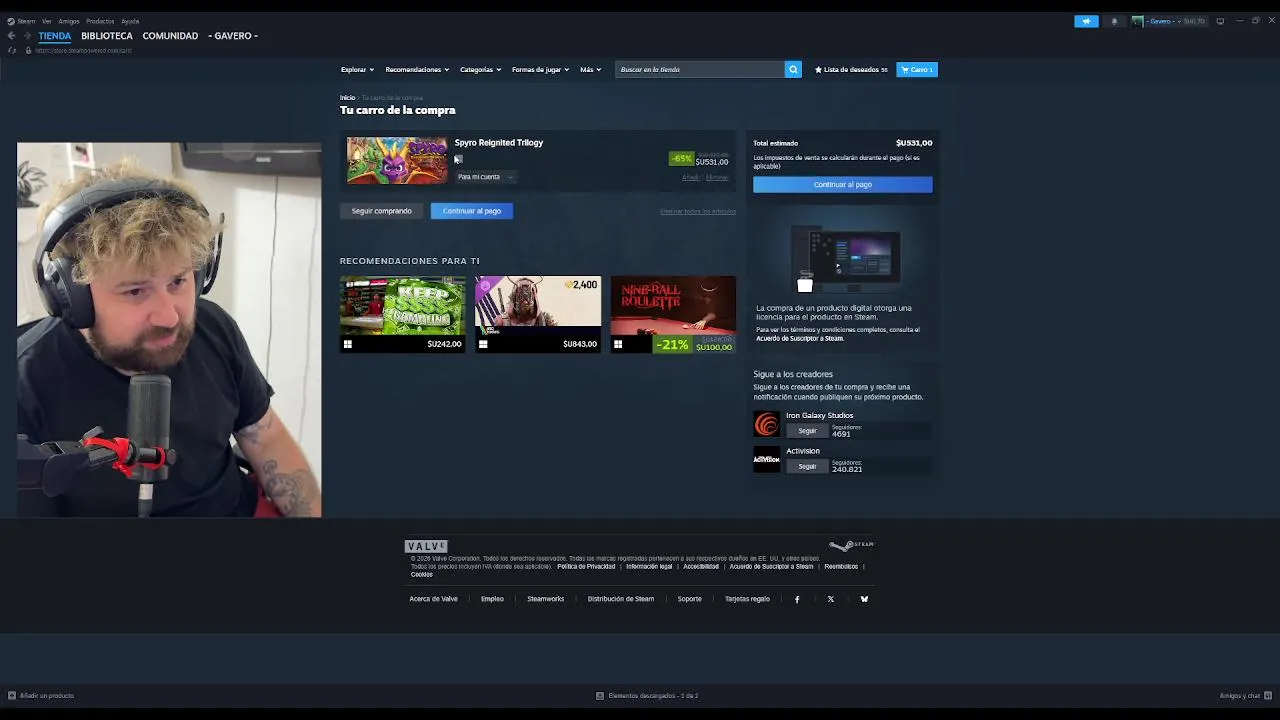1280x720 pixels.
Task: Switch to Big Picture mode icon
Action: click(x=1220, y=21)
